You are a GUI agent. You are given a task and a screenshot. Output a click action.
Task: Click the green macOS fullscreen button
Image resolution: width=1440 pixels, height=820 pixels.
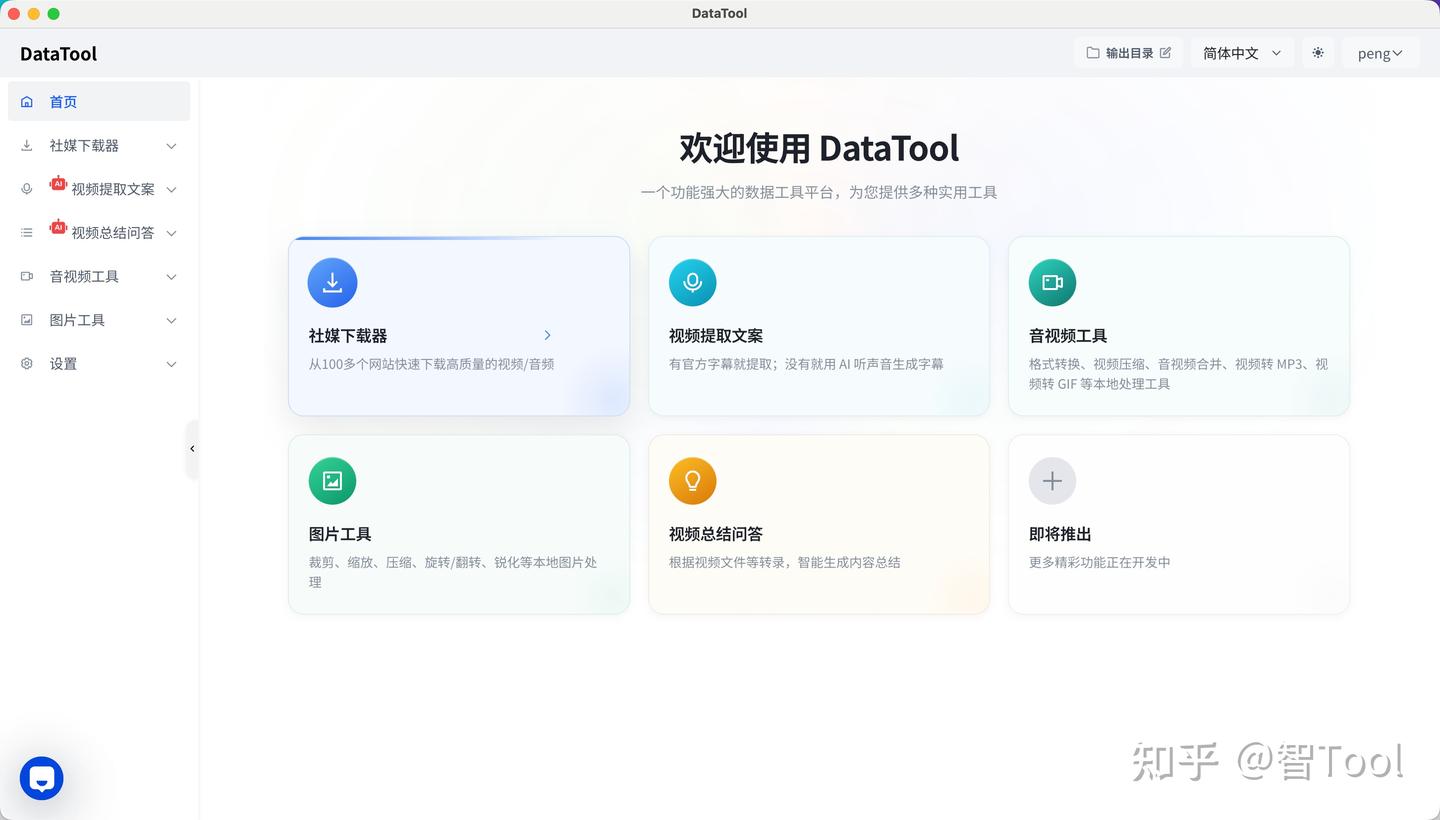53,13
